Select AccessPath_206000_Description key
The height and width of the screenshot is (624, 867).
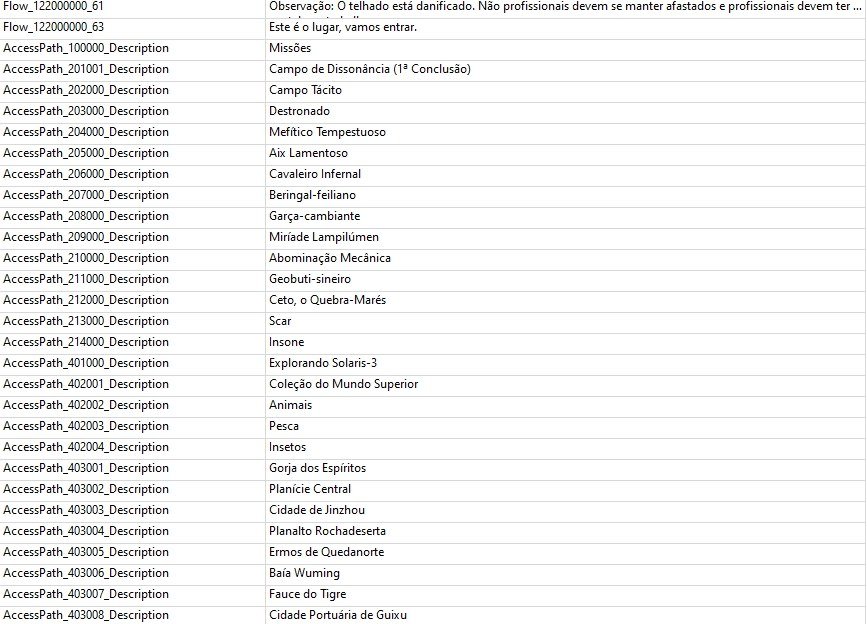tap(132, 175)
